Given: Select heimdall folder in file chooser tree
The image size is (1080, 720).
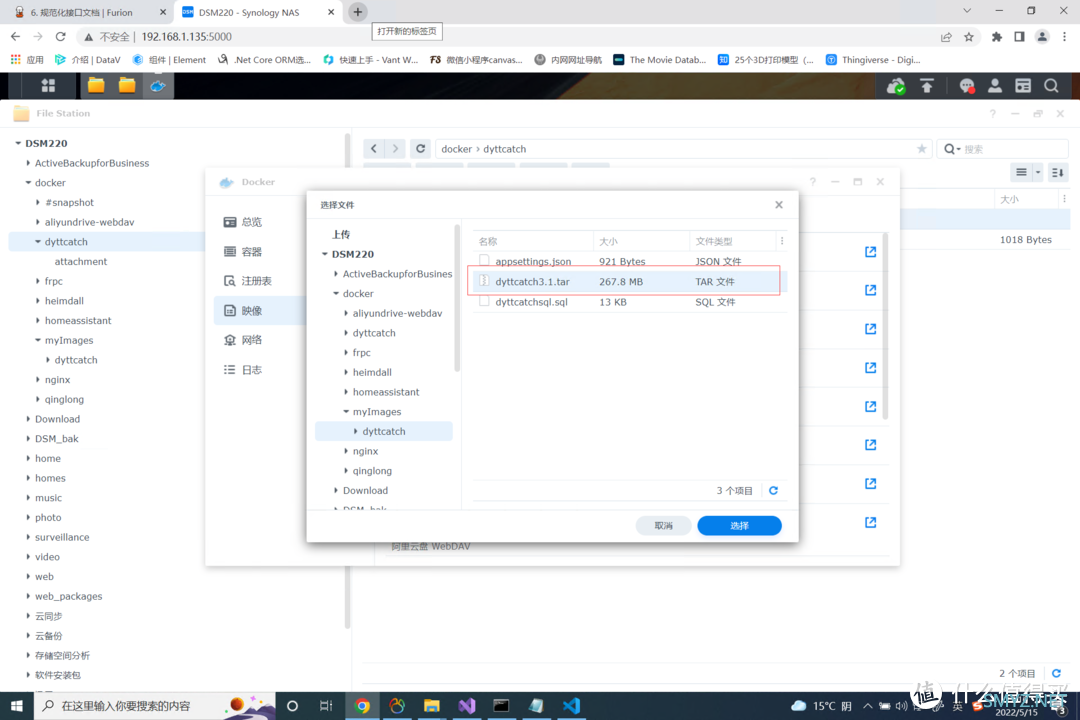Looking at the screenshot, I should pyautogui.click(x=372, y=372).
